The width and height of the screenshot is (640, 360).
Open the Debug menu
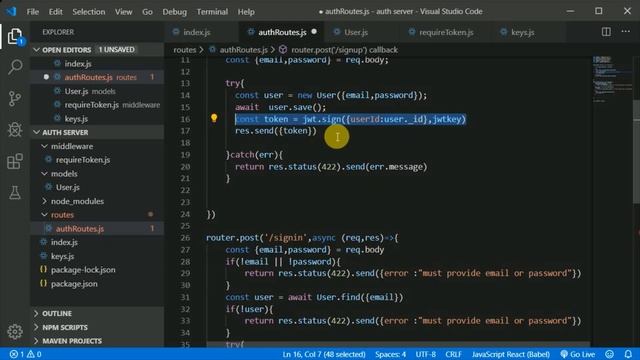(174, 11)
